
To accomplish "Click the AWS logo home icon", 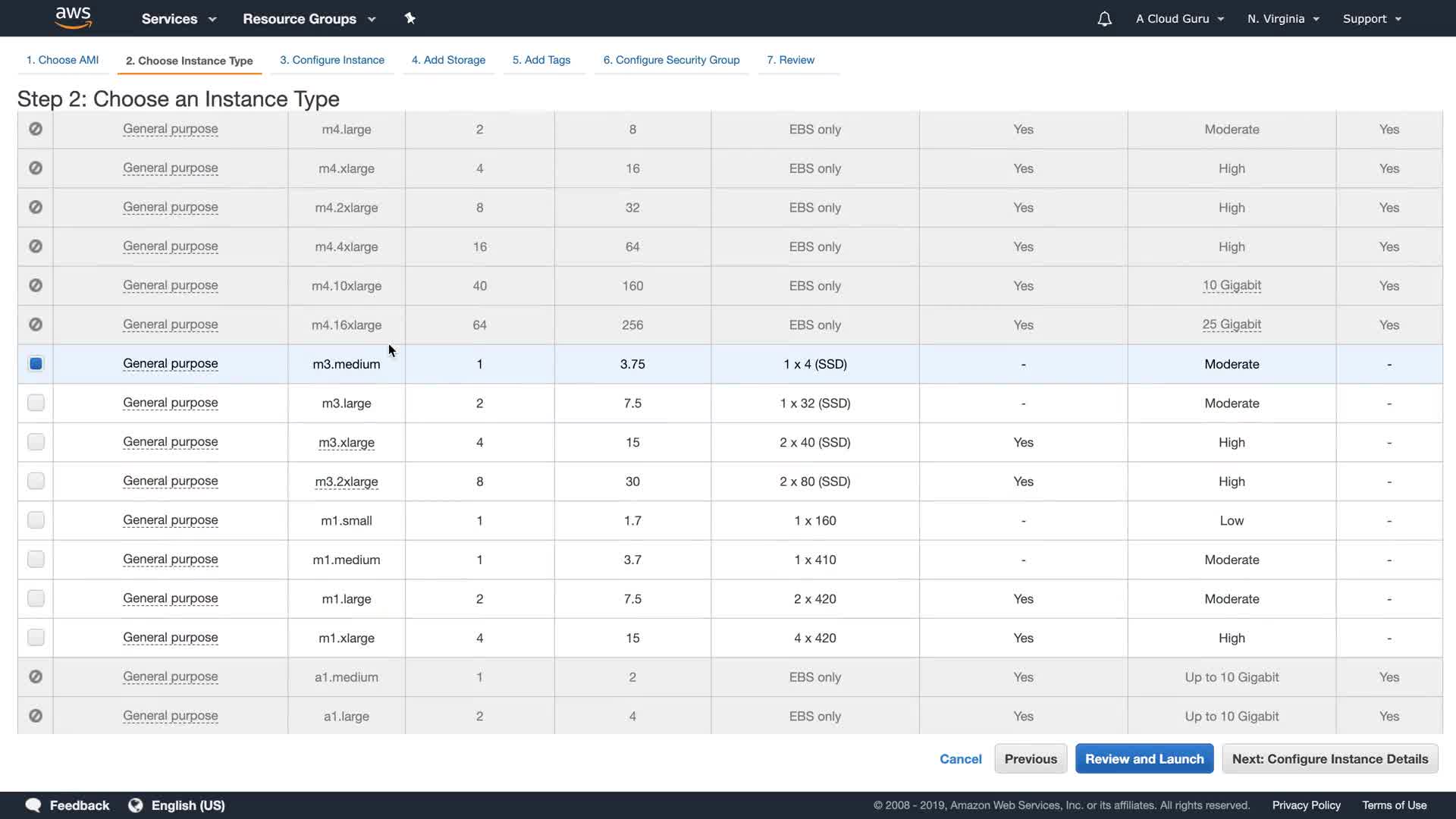I will click(74, 17).
